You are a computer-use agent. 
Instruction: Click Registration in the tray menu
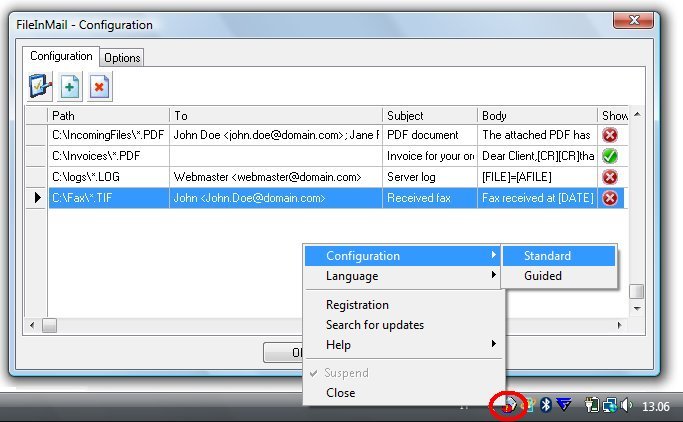coord(403,305)
